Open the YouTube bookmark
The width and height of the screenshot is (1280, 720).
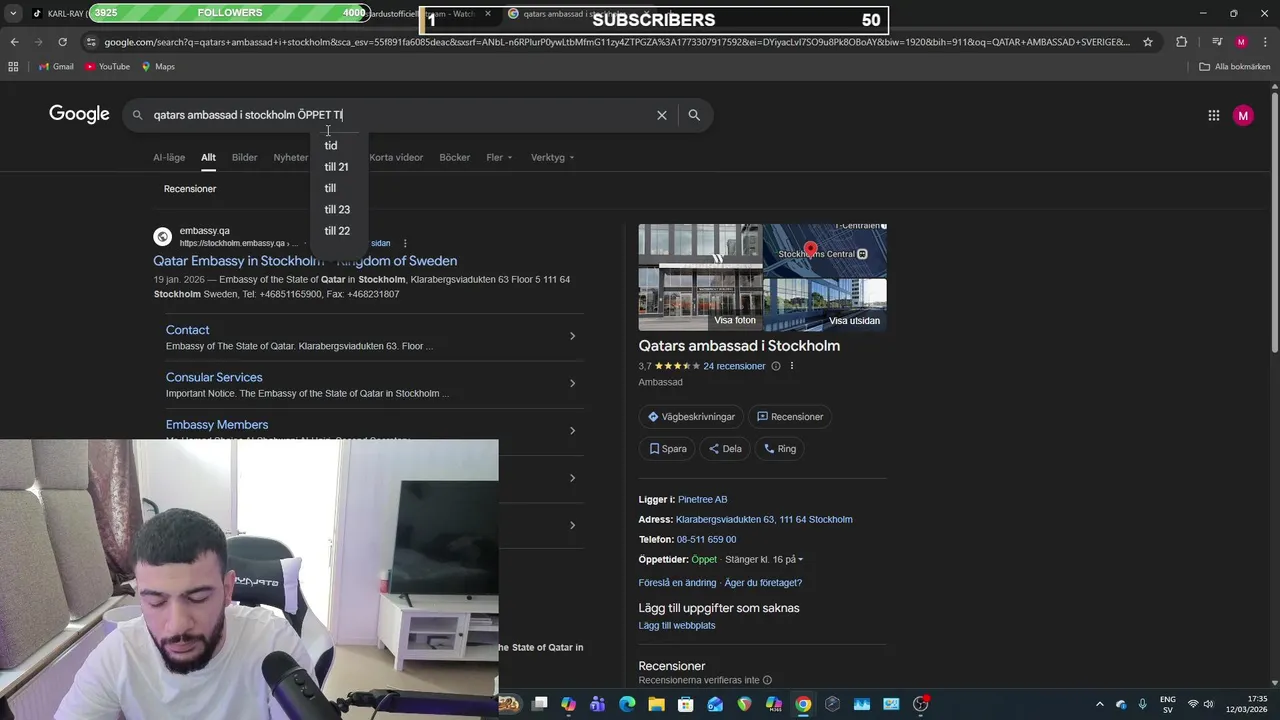tap(107, 66)
